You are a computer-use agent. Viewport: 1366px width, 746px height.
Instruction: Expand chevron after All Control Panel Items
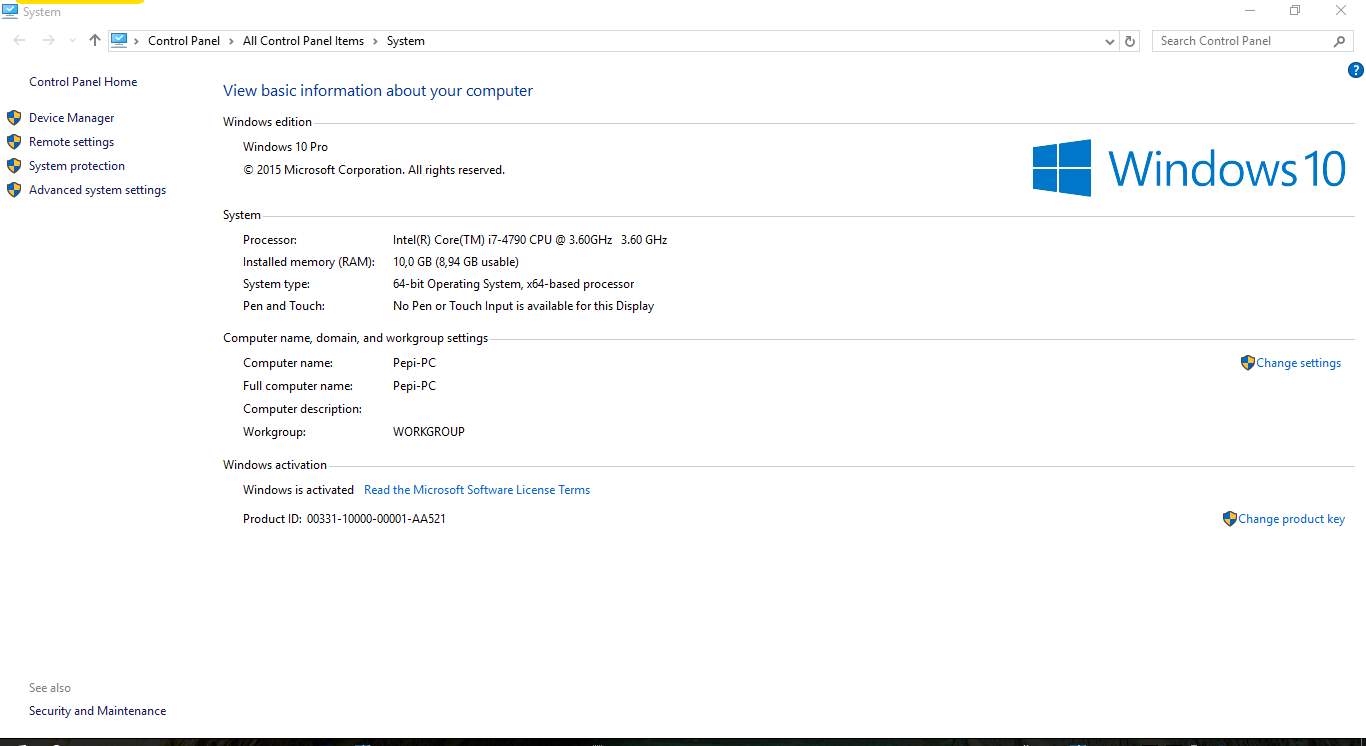pyautogui.click(x=375, y=41)
